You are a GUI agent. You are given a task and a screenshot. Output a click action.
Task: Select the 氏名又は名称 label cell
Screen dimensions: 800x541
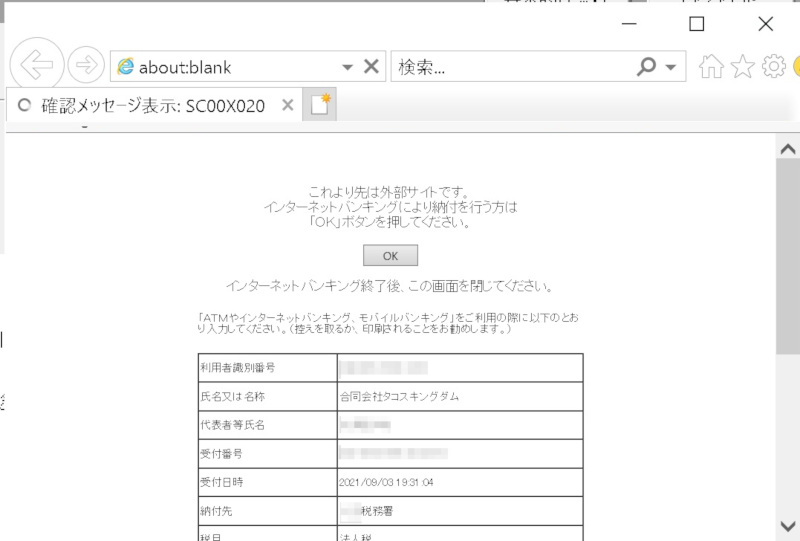pos(267,397)
